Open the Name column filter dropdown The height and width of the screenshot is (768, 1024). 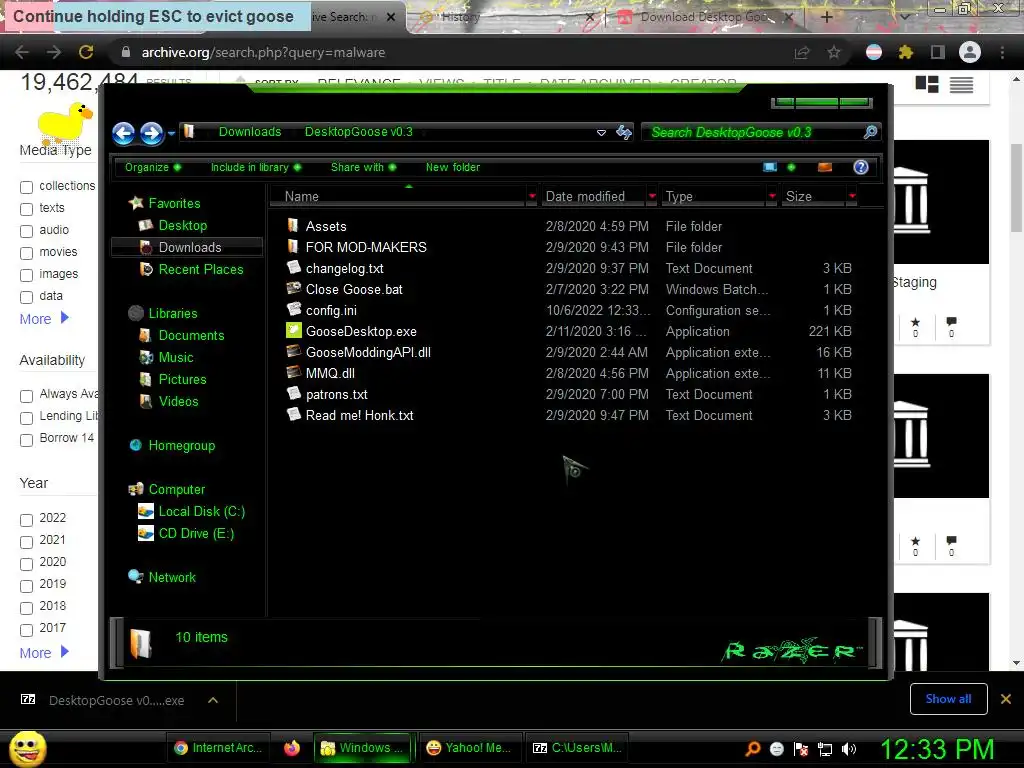532,196
